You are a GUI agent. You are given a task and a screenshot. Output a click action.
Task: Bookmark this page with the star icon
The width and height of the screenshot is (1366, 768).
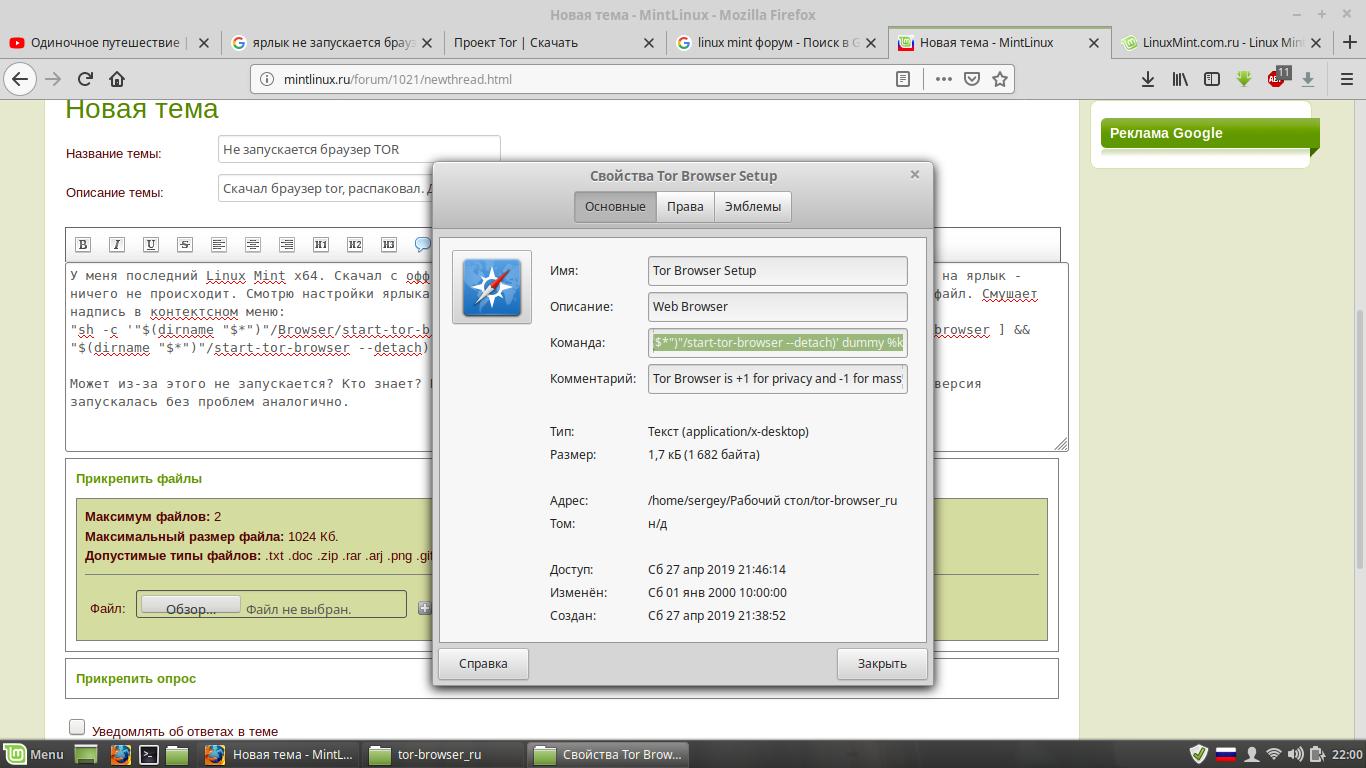click(999, 79)
